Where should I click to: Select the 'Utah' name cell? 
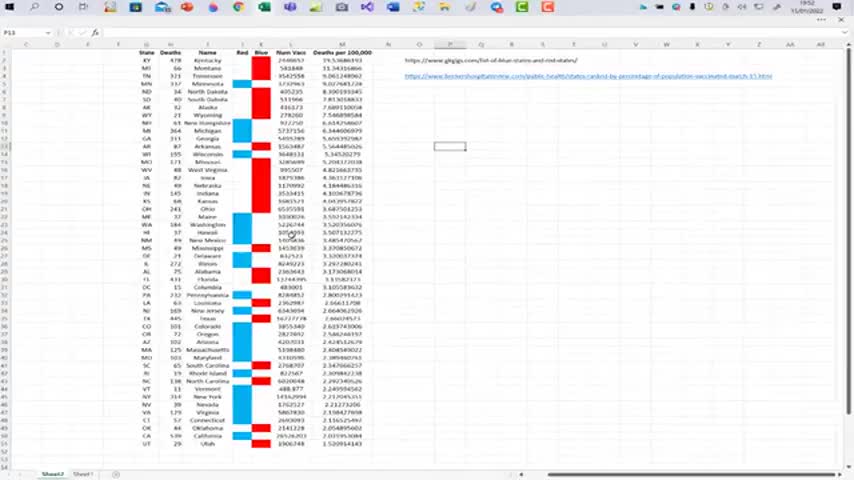208,444
